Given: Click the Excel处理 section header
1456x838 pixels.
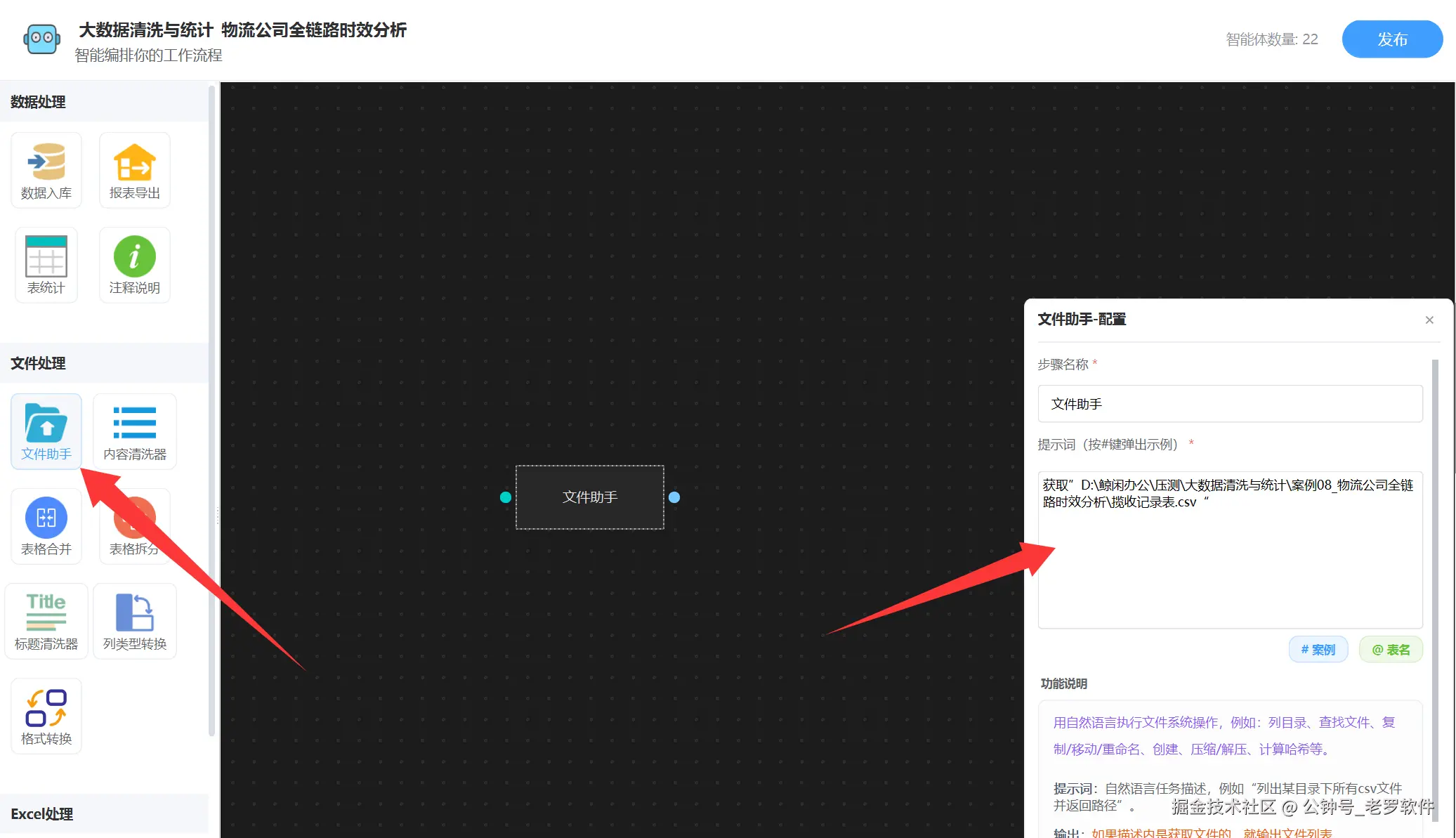Looking at the screenshot, I should tap(104, 814).
